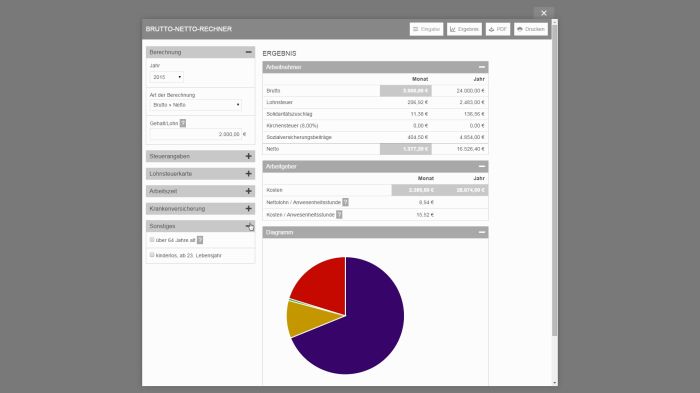Click help icon beside Kosten / Anwesenheitsstunde
700x393 pixels.
339,215
